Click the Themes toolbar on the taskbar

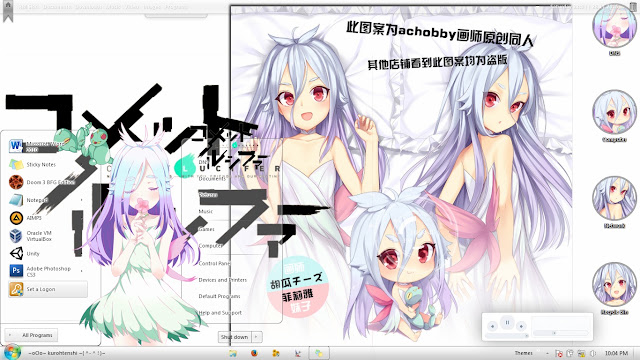point(523,353)
